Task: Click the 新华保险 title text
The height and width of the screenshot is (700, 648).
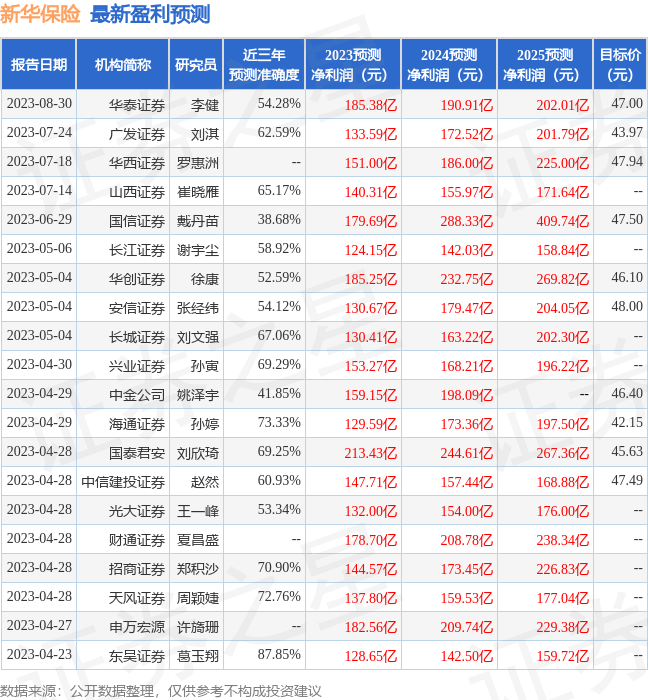Action: pos(40,14)
